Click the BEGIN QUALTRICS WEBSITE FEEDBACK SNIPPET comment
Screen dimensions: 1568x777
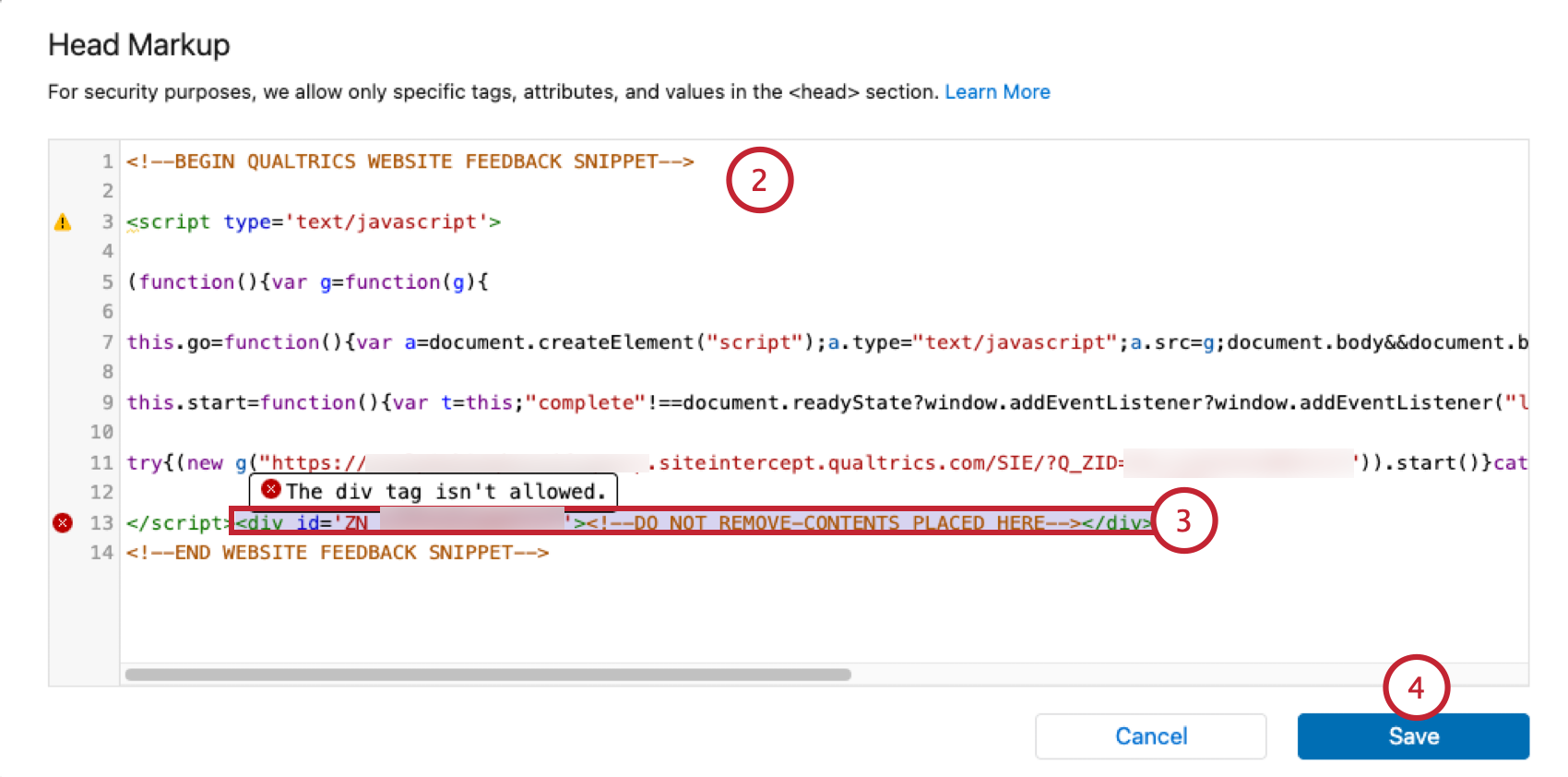[x=410, y=161]
